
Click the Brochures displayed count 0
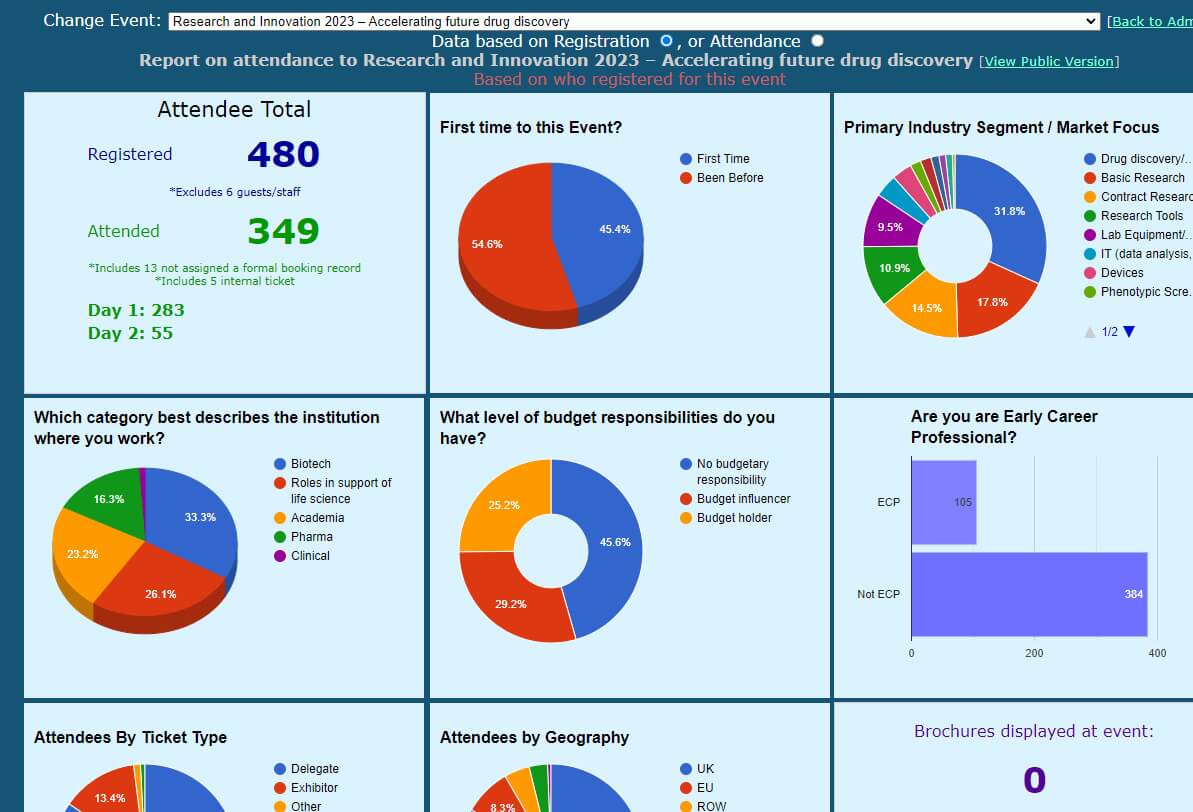tap(1034, 780)
